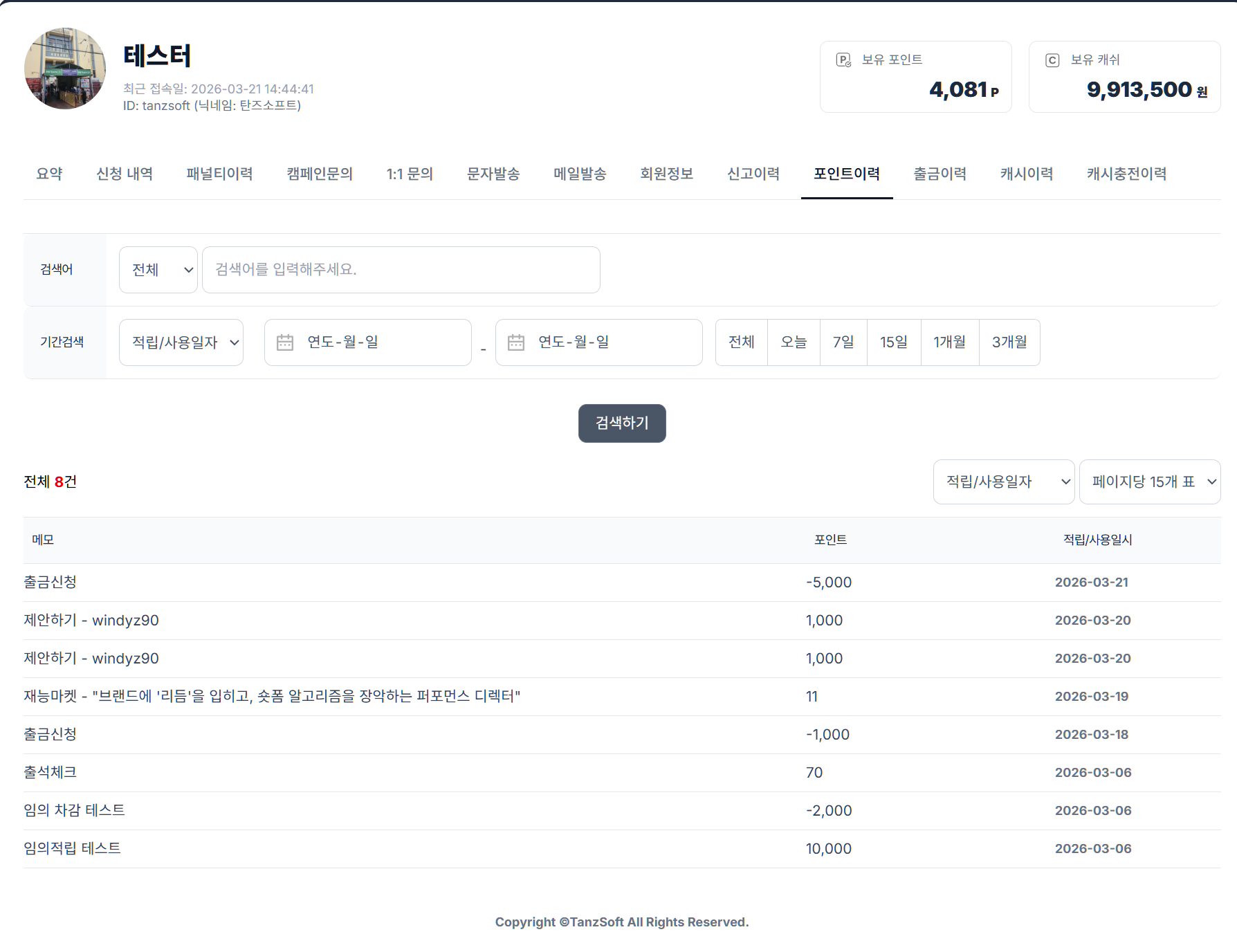Select the 3개월 period filter button

click(1009, 342)
